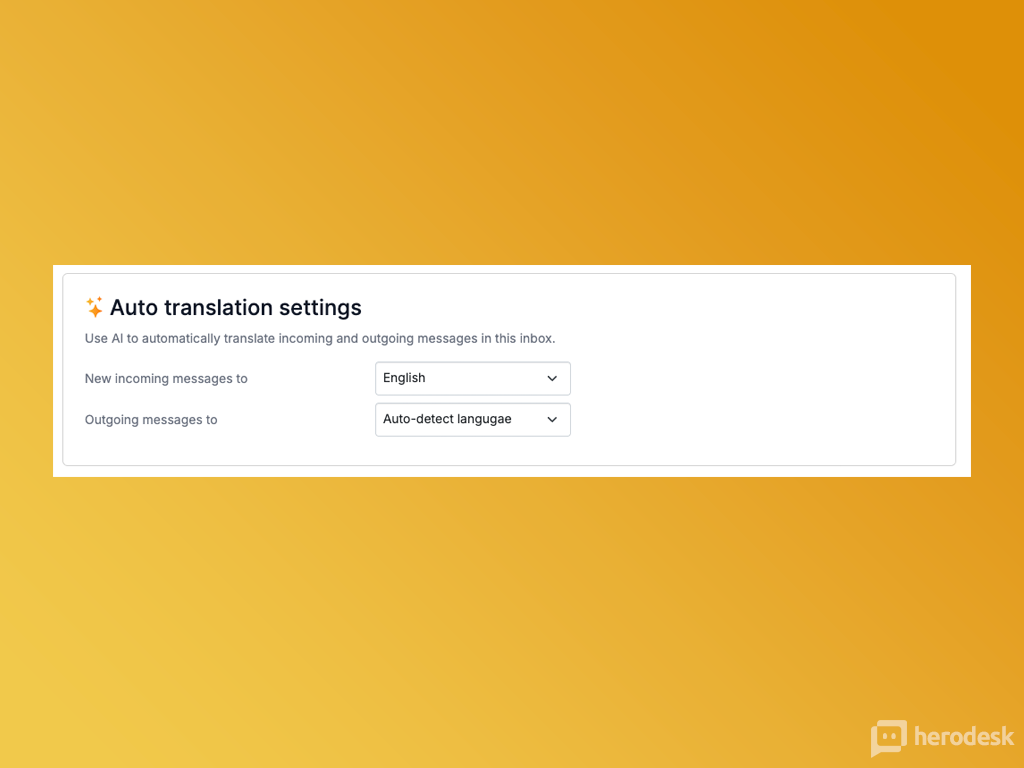The height and width of the screenshot is (768, 1024).
Task: Click the word "settings" in the heading
Action: [320, 307]
